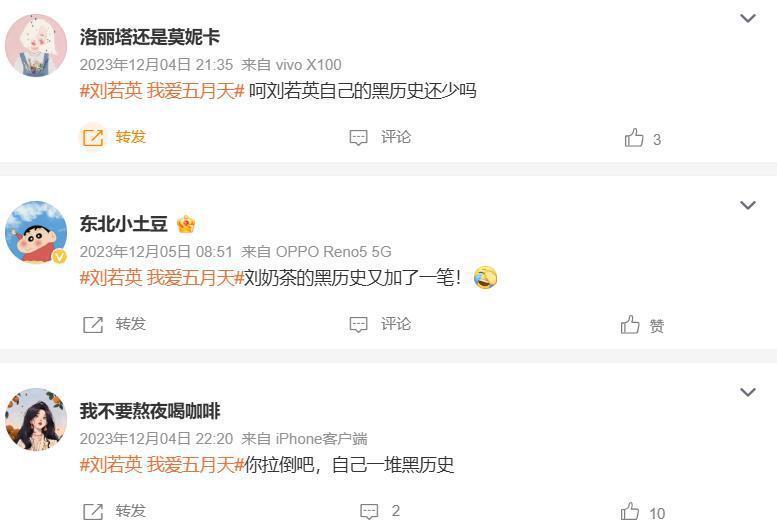Screen dimensions: 777x520
Task: Open 洛丽塔还是莫妮卡 avatar profile picture
Action: tap(36, 45)
